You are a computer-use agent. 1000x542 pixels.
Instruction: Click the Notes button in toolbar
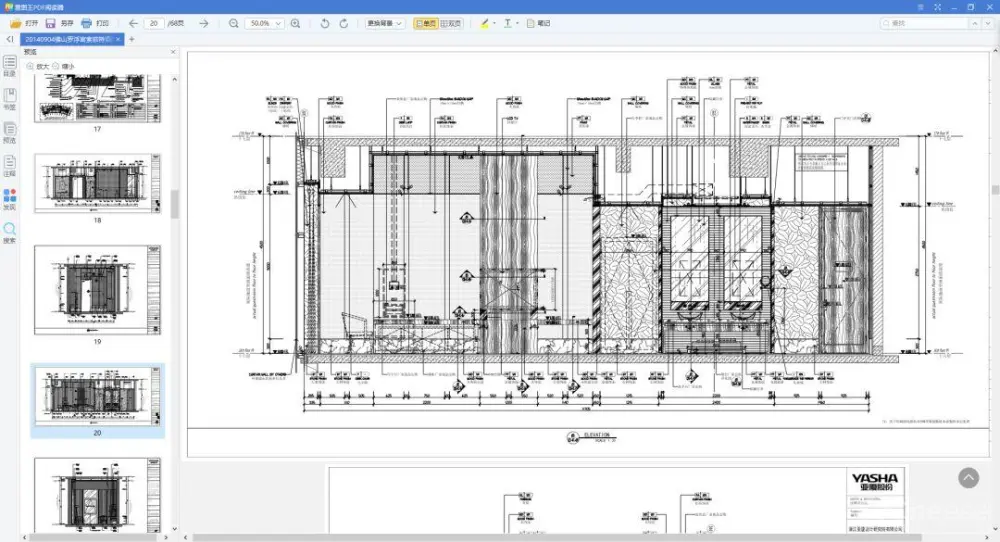(x=539, y=23)
